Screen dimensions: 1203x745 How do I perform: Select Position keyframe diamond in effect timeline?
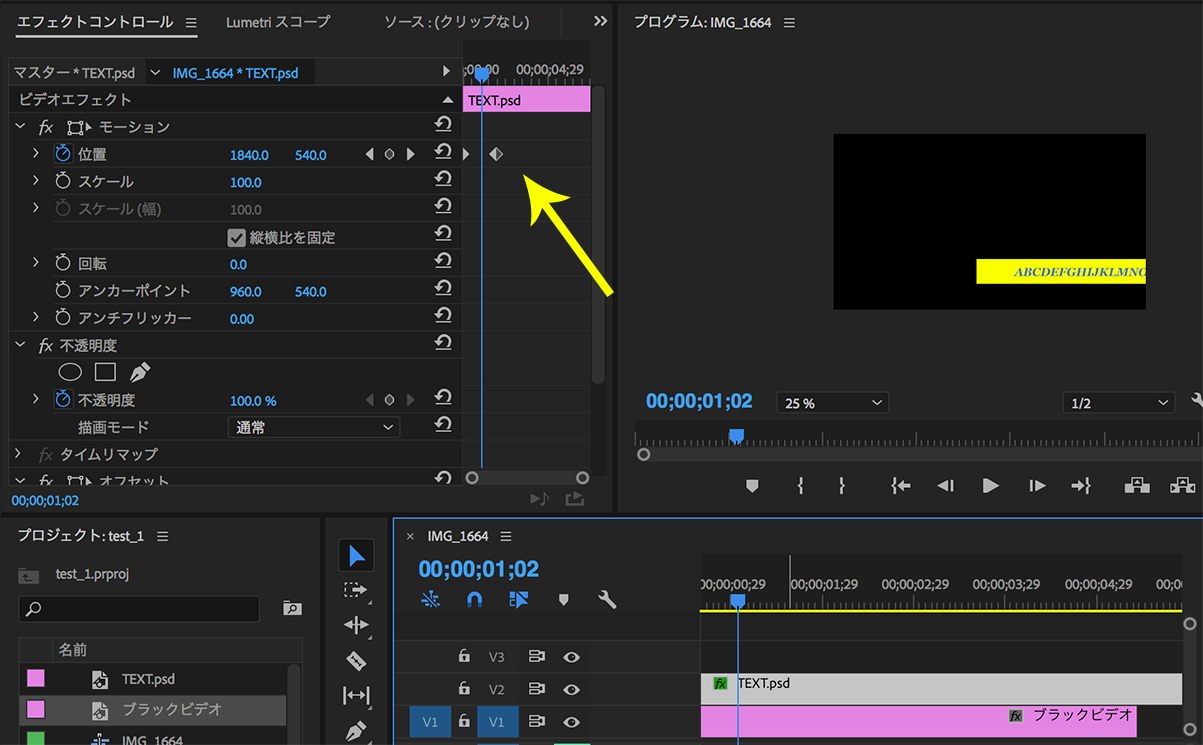pos(496,154)
